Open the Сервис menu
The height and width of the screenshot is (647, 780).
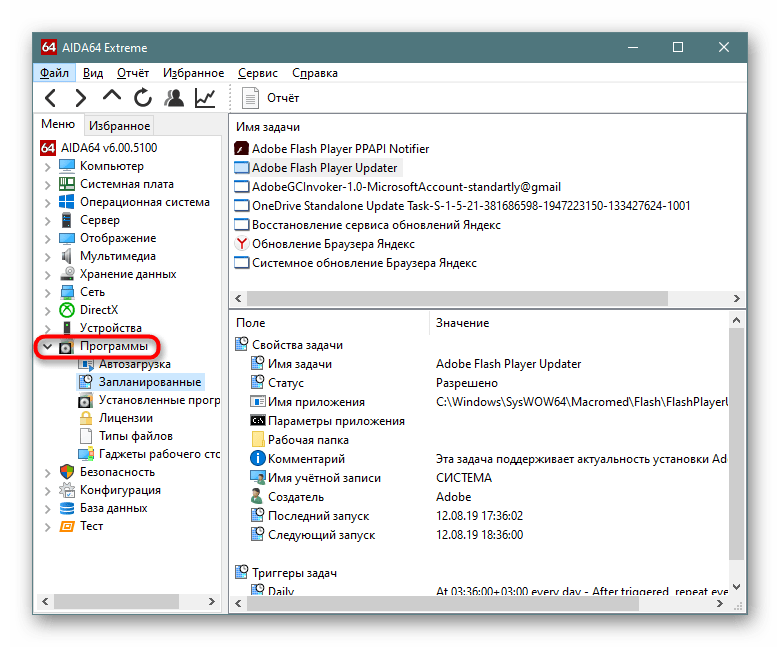[258, 73]
